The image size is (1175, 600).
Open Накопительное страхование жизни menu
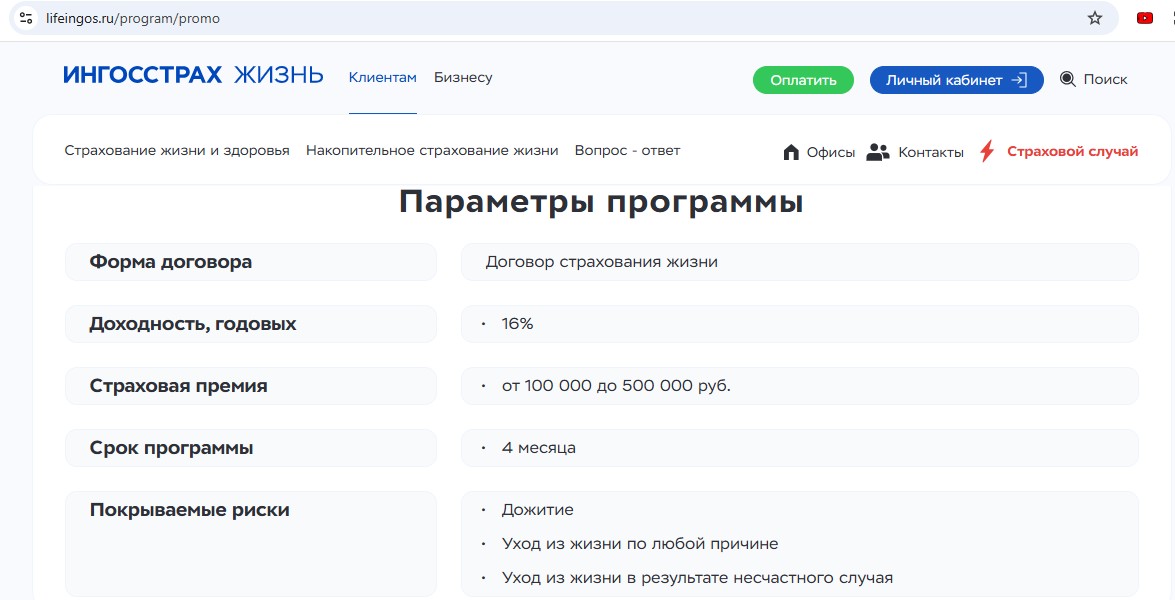(432, 151)
